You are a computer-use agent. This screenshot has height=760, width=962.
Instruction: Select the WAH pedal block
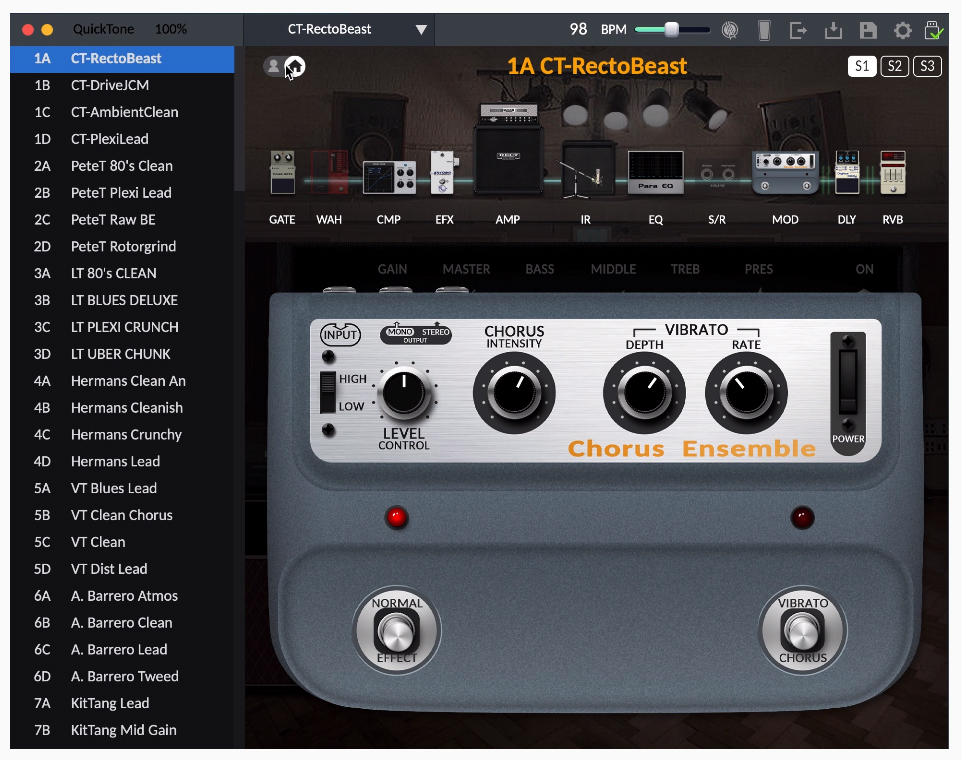tap(329, 172)
